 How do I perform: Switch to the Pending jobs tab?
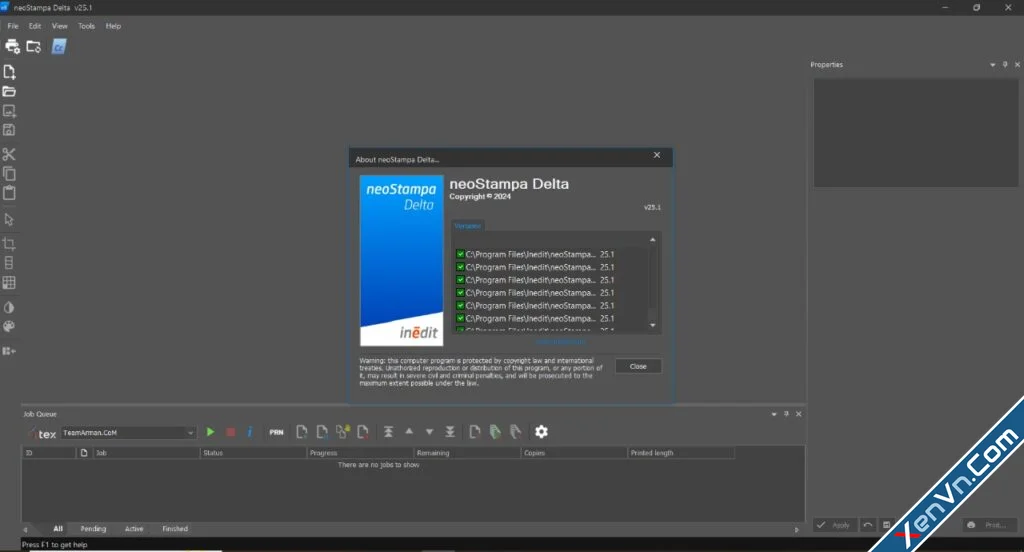93,528
